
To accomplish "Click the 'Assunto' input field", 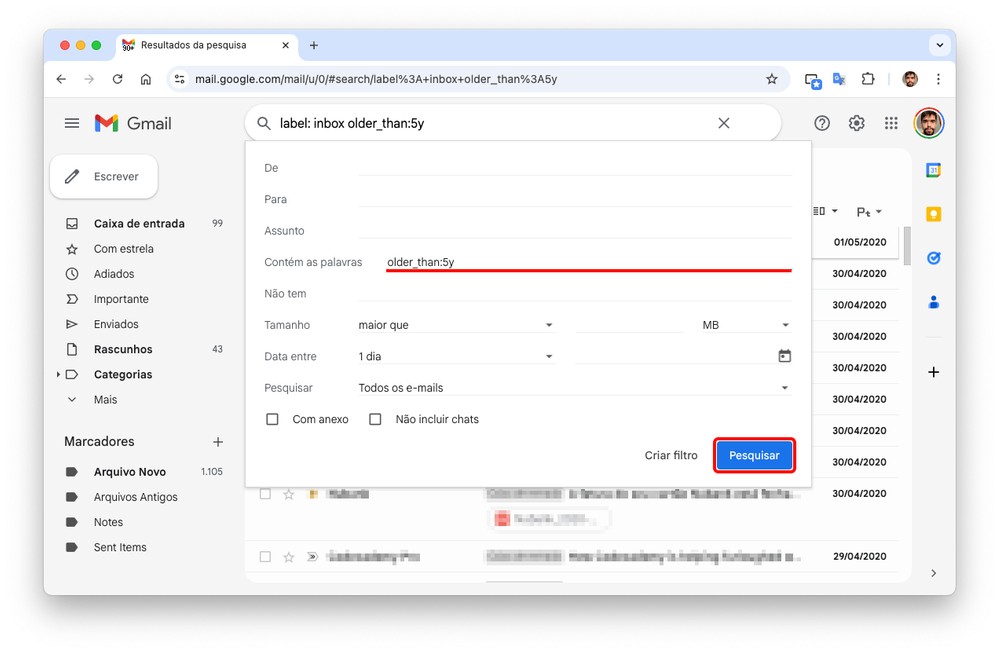I will [574, 230].
